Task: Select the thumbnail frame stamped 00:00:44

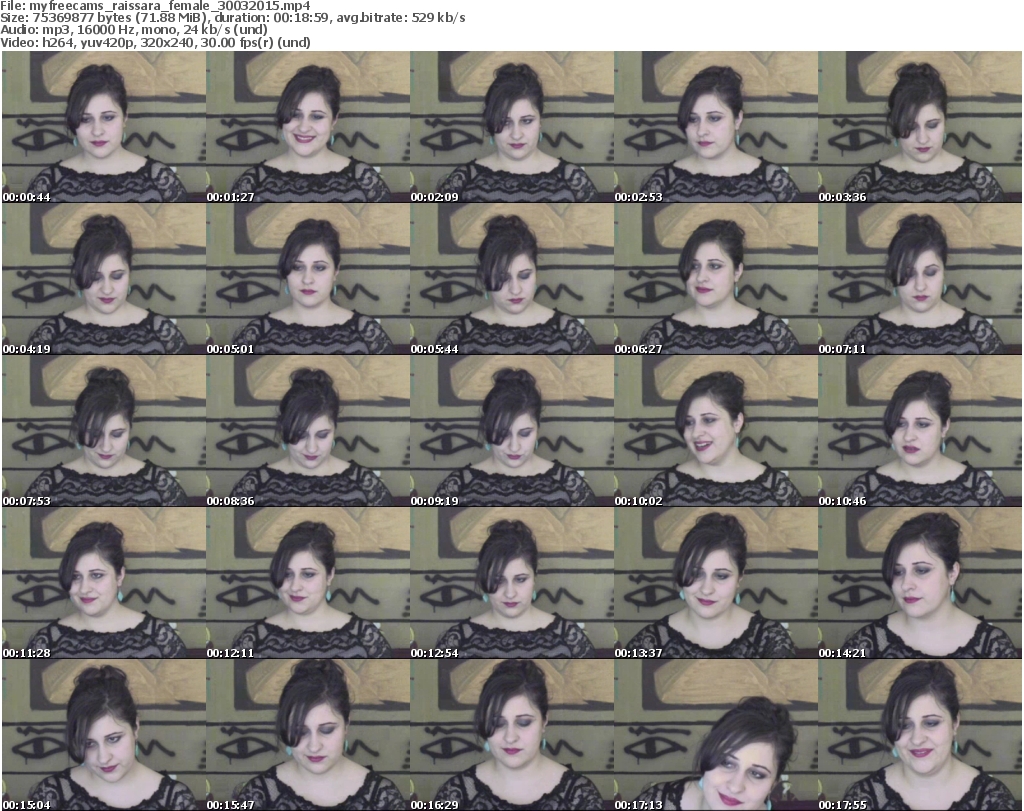Action: 104,127
